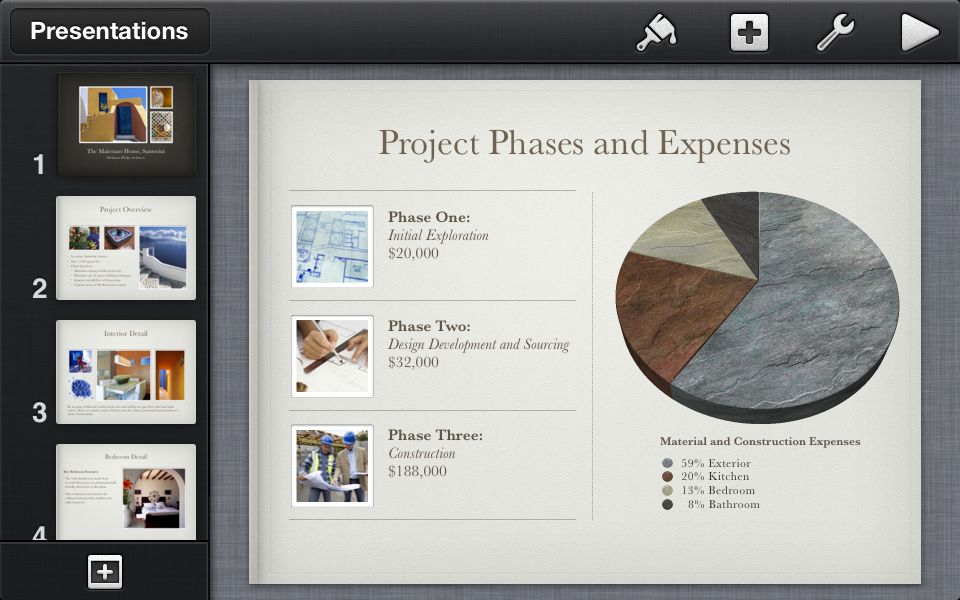Select the Bedroom Detail slide thumbnail

pos(125,492)
